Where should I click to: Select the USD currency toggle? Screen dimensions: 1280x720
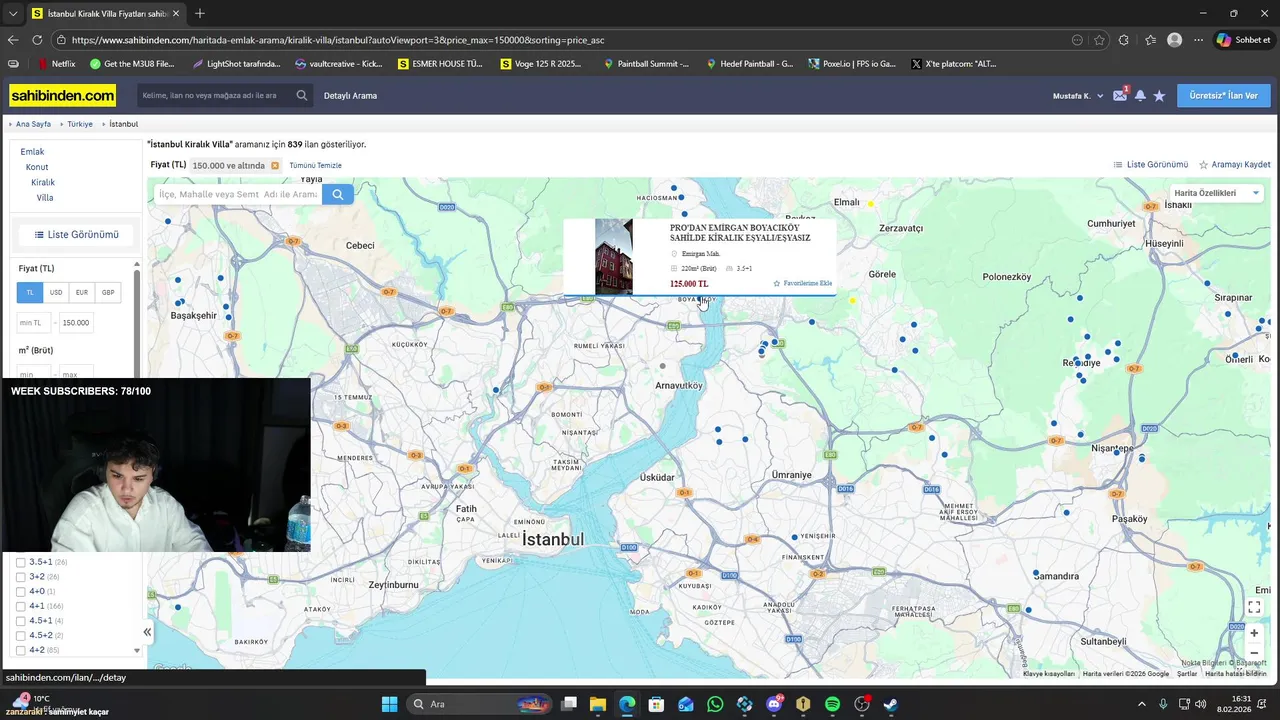click(x=56, y=293)
